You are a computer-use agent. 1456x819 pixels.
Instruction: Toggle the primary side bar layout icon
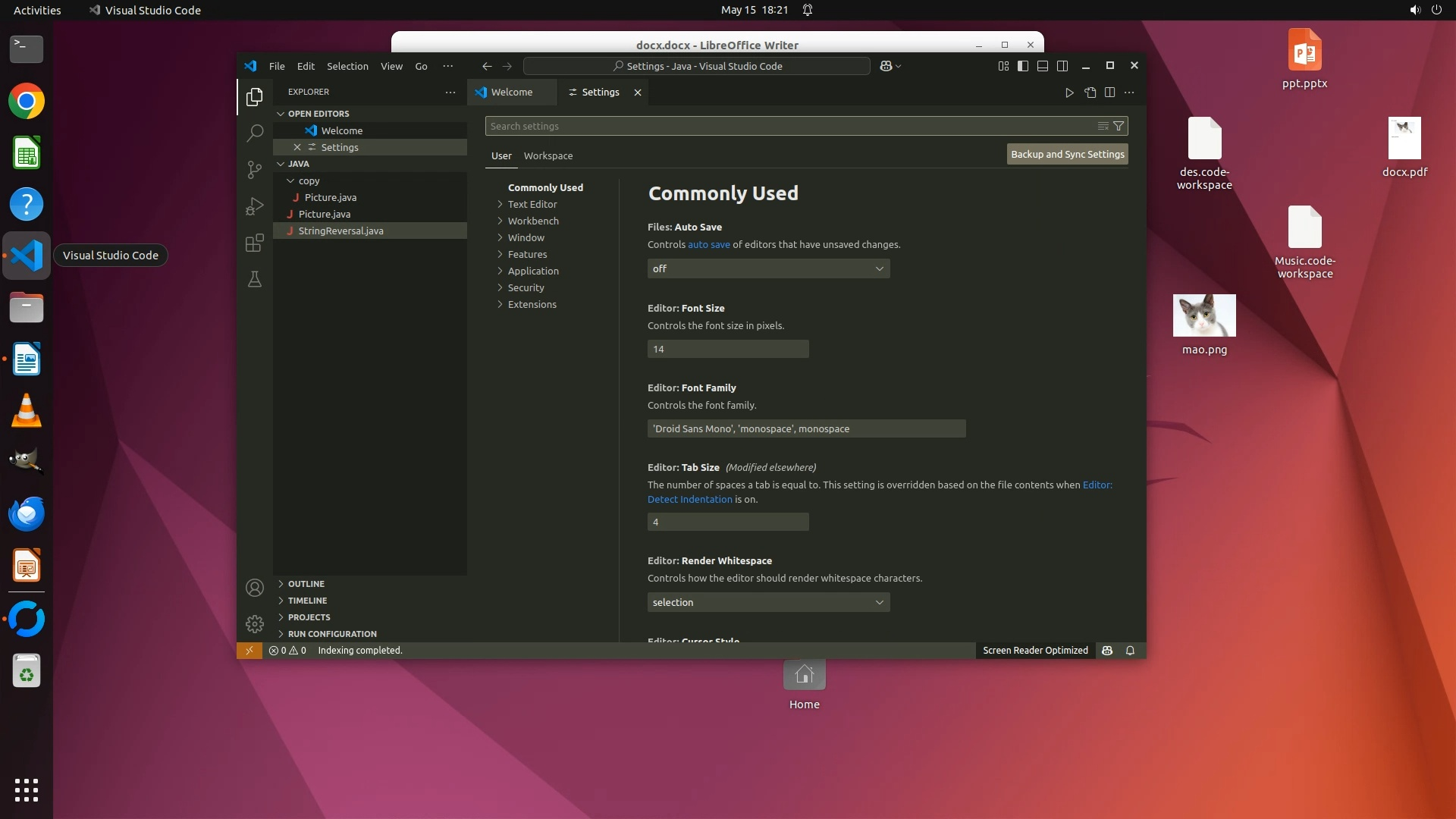pos(1023,66)
